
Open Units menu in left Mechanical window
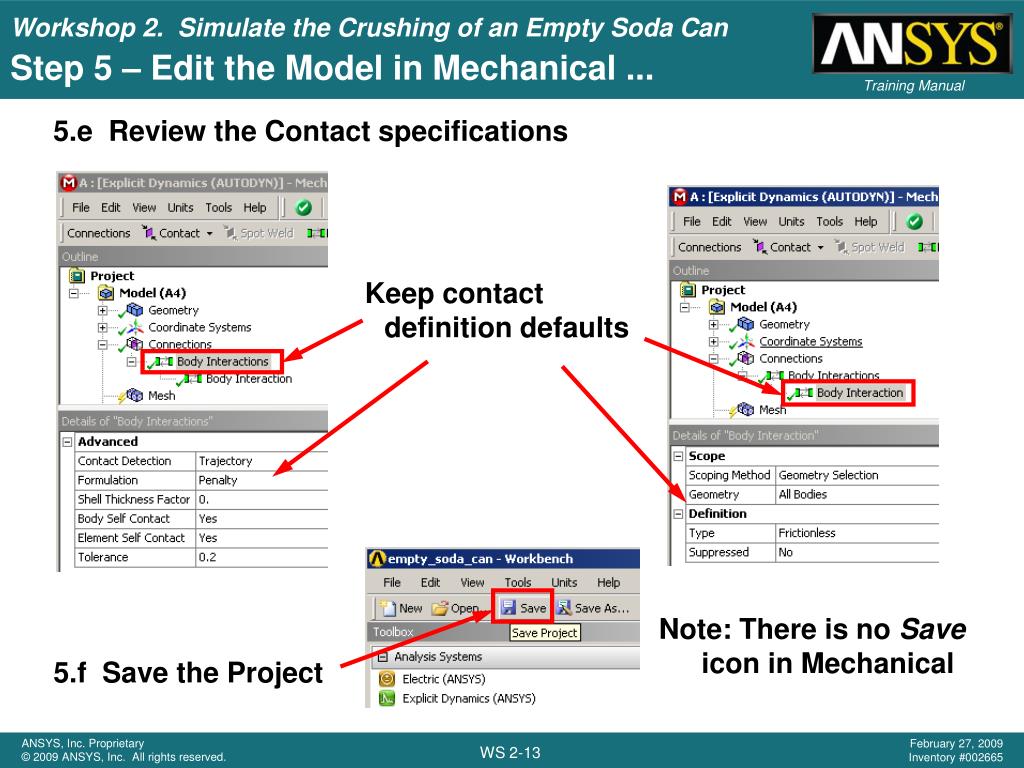180,208
